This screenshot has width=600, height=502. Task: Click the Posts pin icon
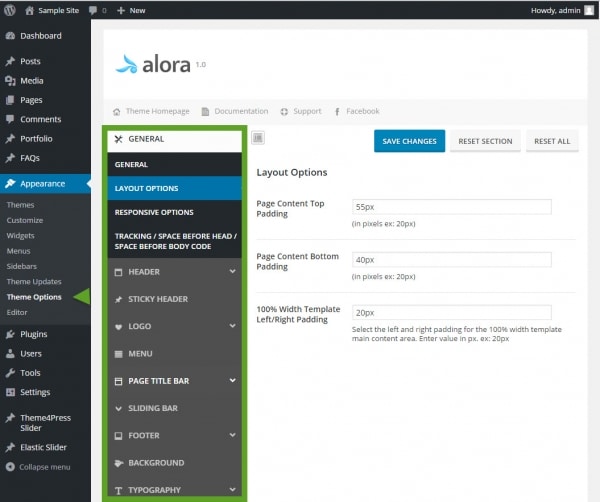click(10, 61)
